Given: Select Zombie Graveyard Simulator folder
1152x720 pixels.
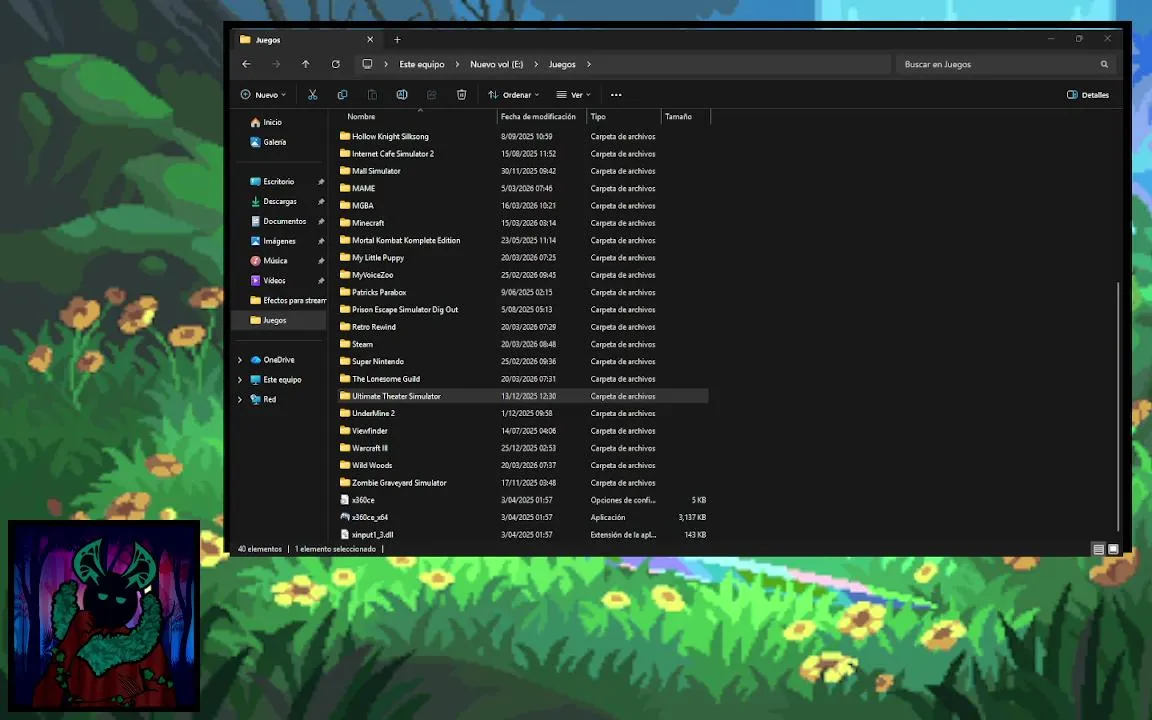Looking at the screenshot, I should (x=399, y=483).
